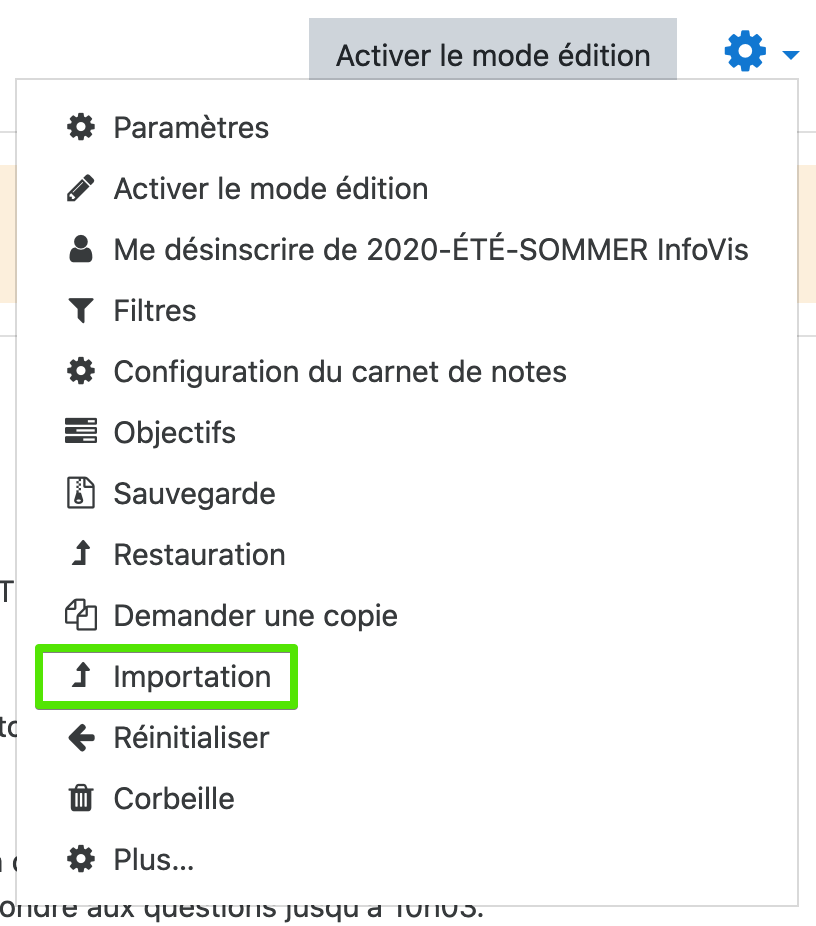The height and width of the screenshot is (926, 816).
Task: Click the left arrow icon for Réinitialiser
Action: click(x=81, y=738)
